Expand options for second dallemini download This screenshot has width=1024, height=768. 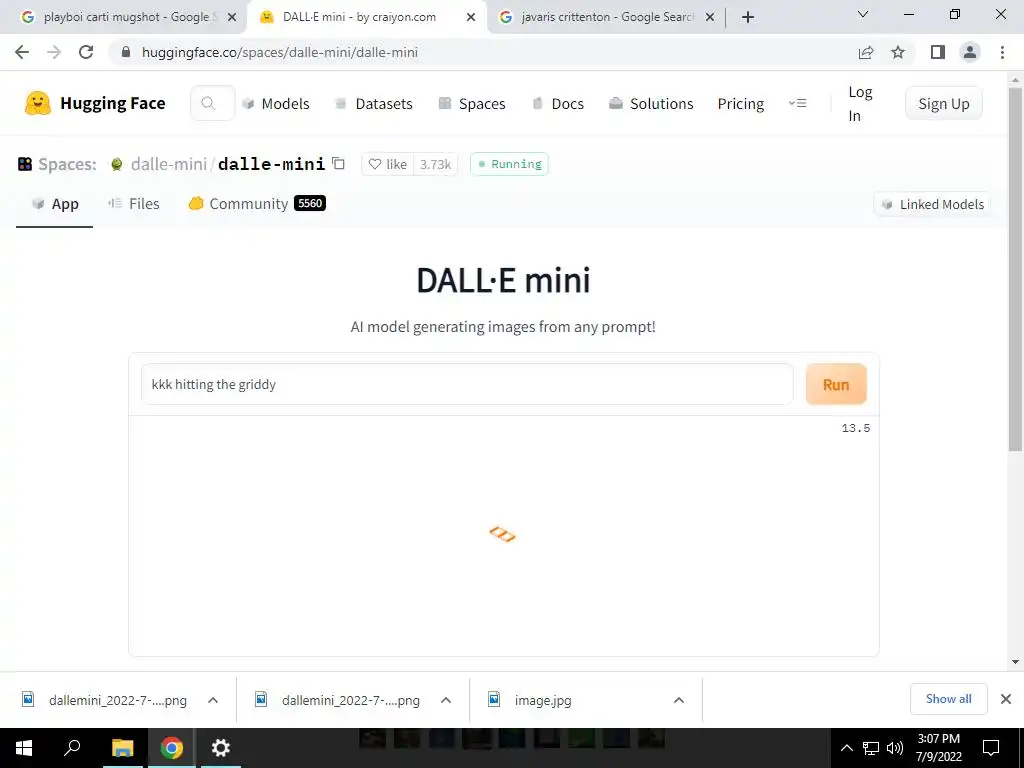[x=446, y=700]
